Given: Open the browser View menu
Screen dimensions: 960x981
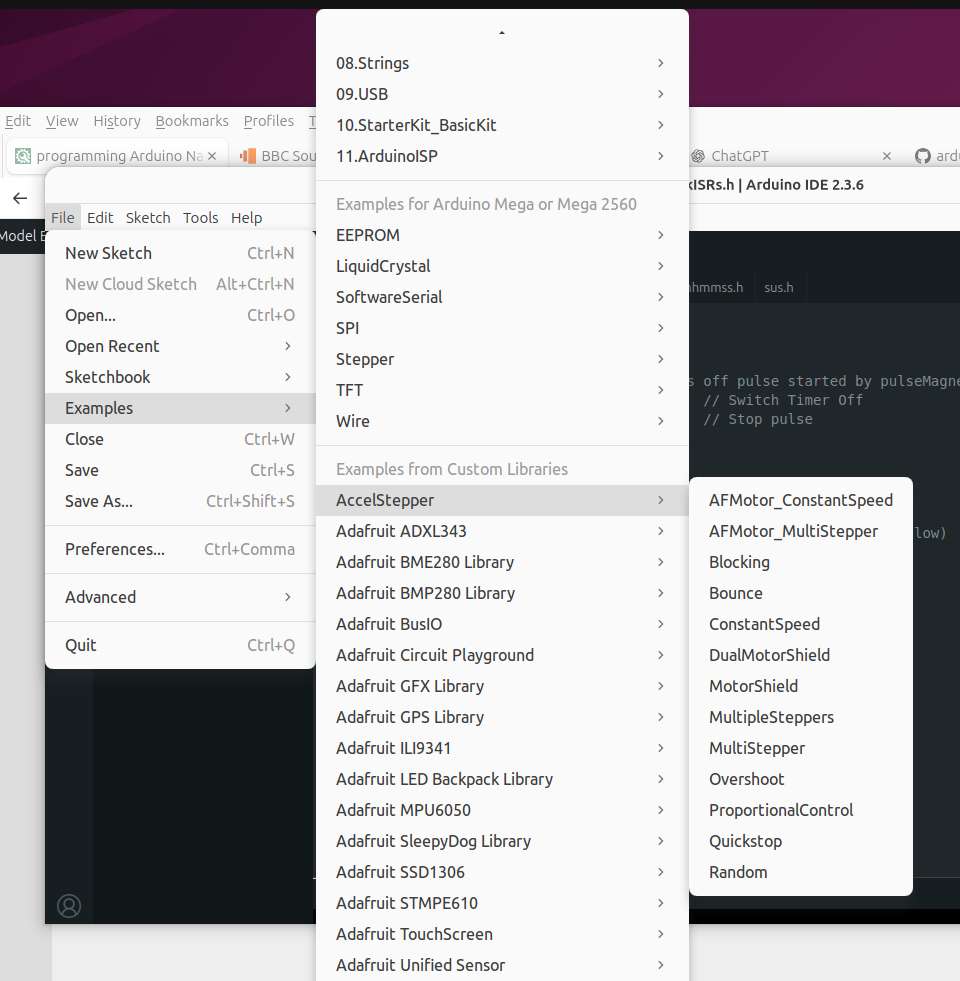Looking at the screenshot, I should [x=62, y=121].
